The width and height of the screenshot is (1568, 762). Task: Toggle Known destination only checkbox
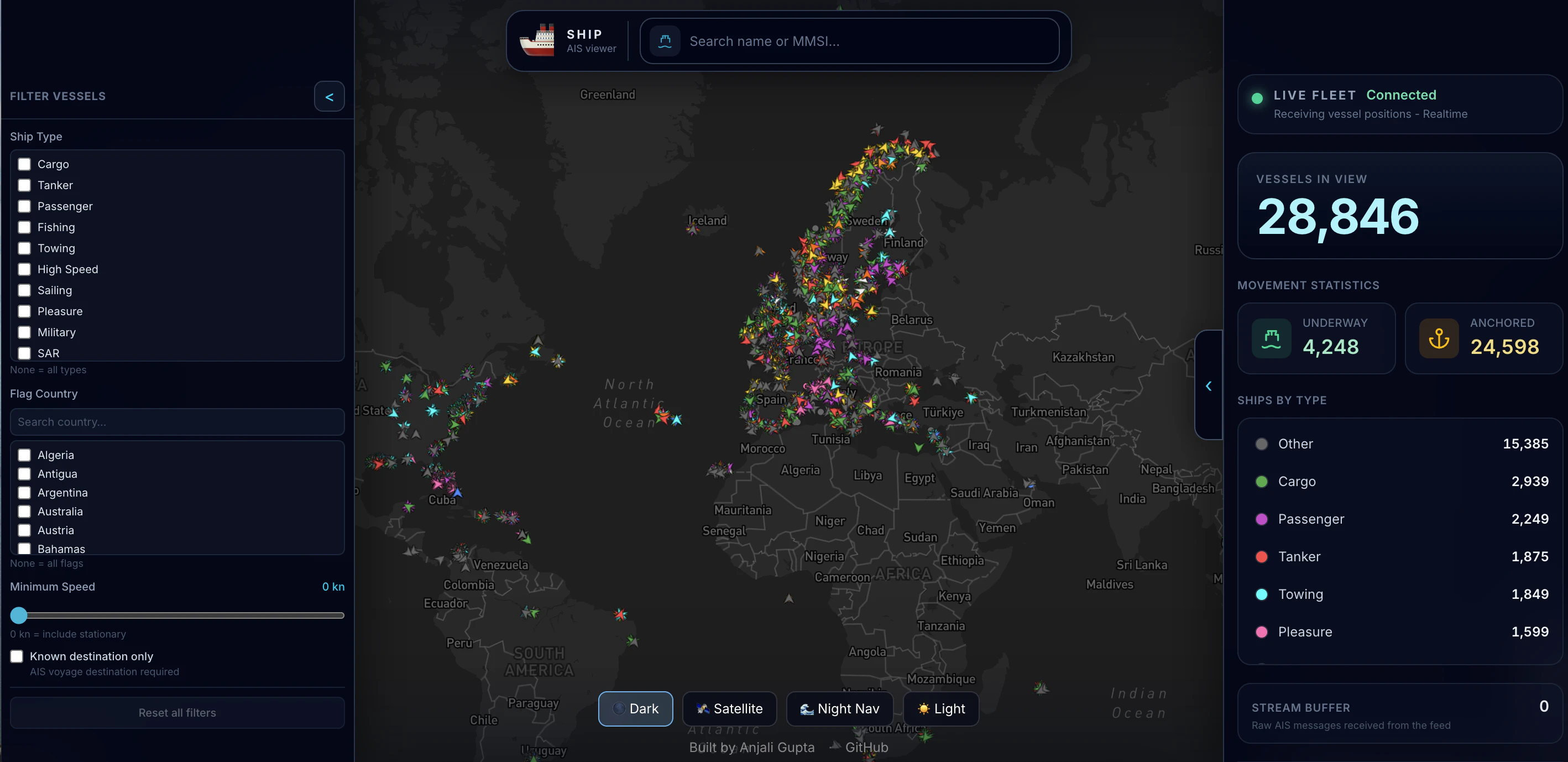(x=17, y=656)
